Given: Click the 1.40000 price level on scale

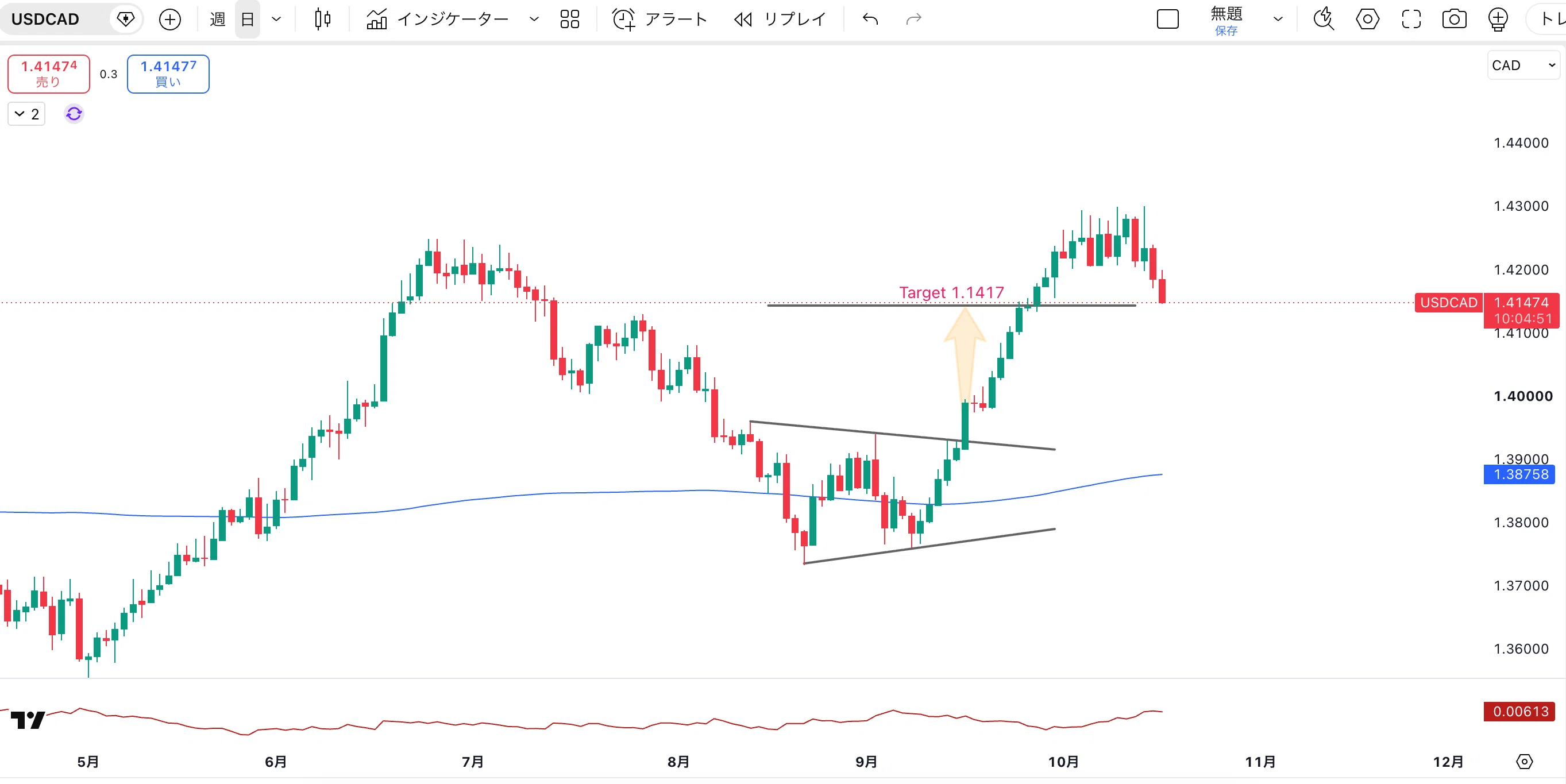Looking at the screenshot, I should coord(1523,396).
